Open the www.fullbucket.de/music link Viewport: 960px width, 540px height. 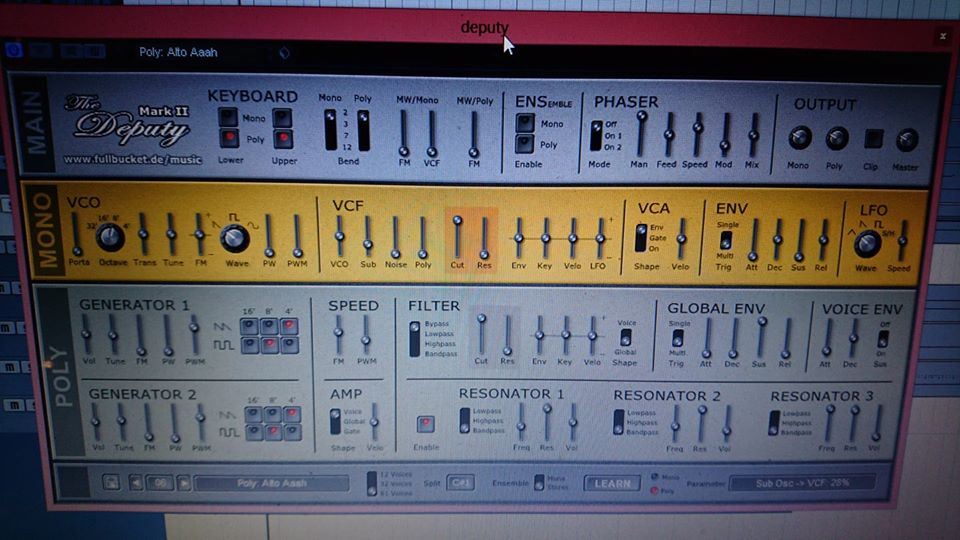click(x=132, y=160)
